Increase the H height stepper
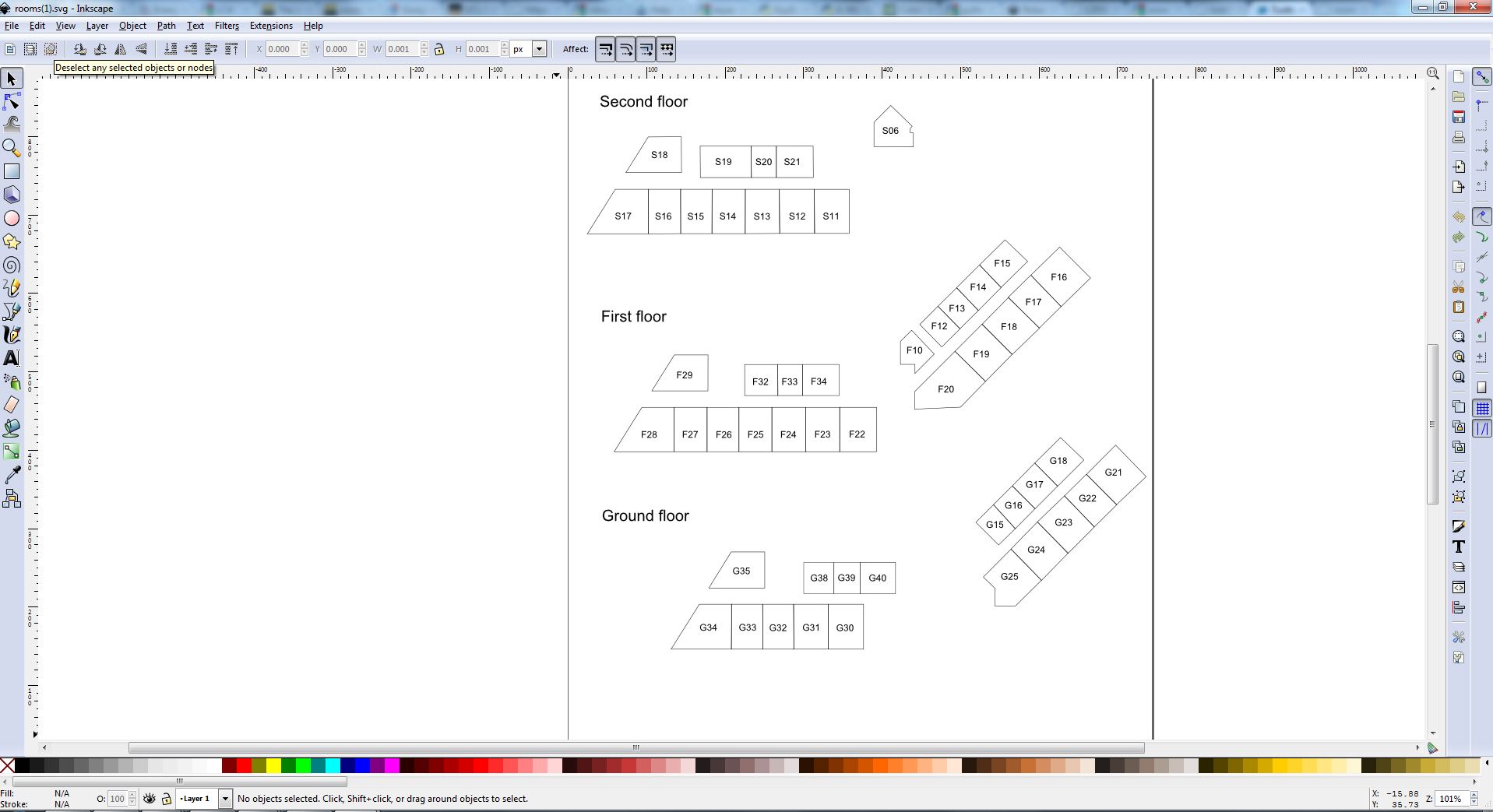The height and width of the screenshot is (812, 1493). click(x=505, y=45)
